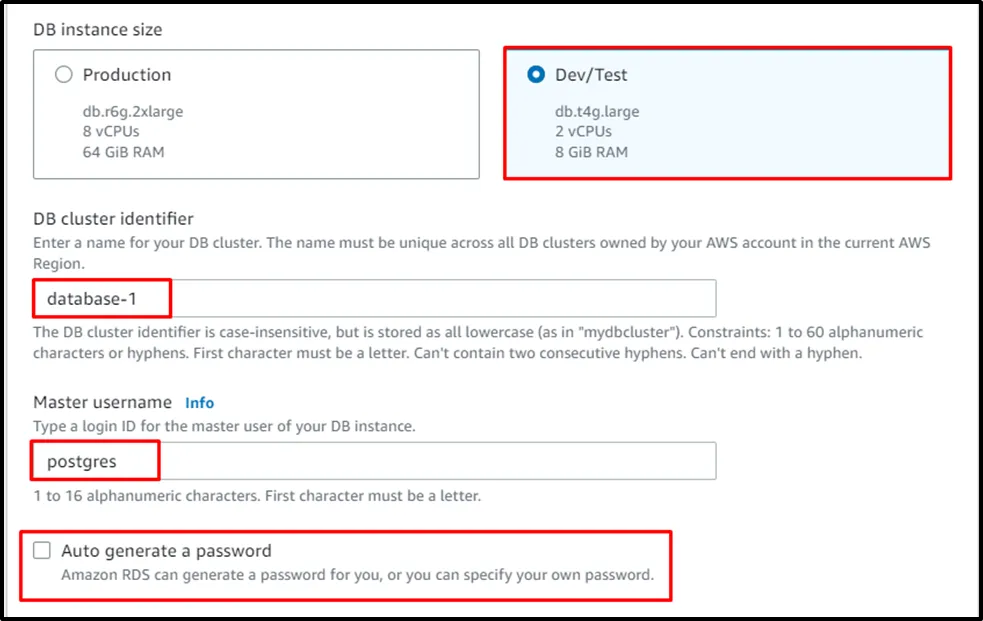The height and width of the screenshot is (621, 983).
Task: Click the 'Auto generate a password' label text
Action: (x=166, y=551)
